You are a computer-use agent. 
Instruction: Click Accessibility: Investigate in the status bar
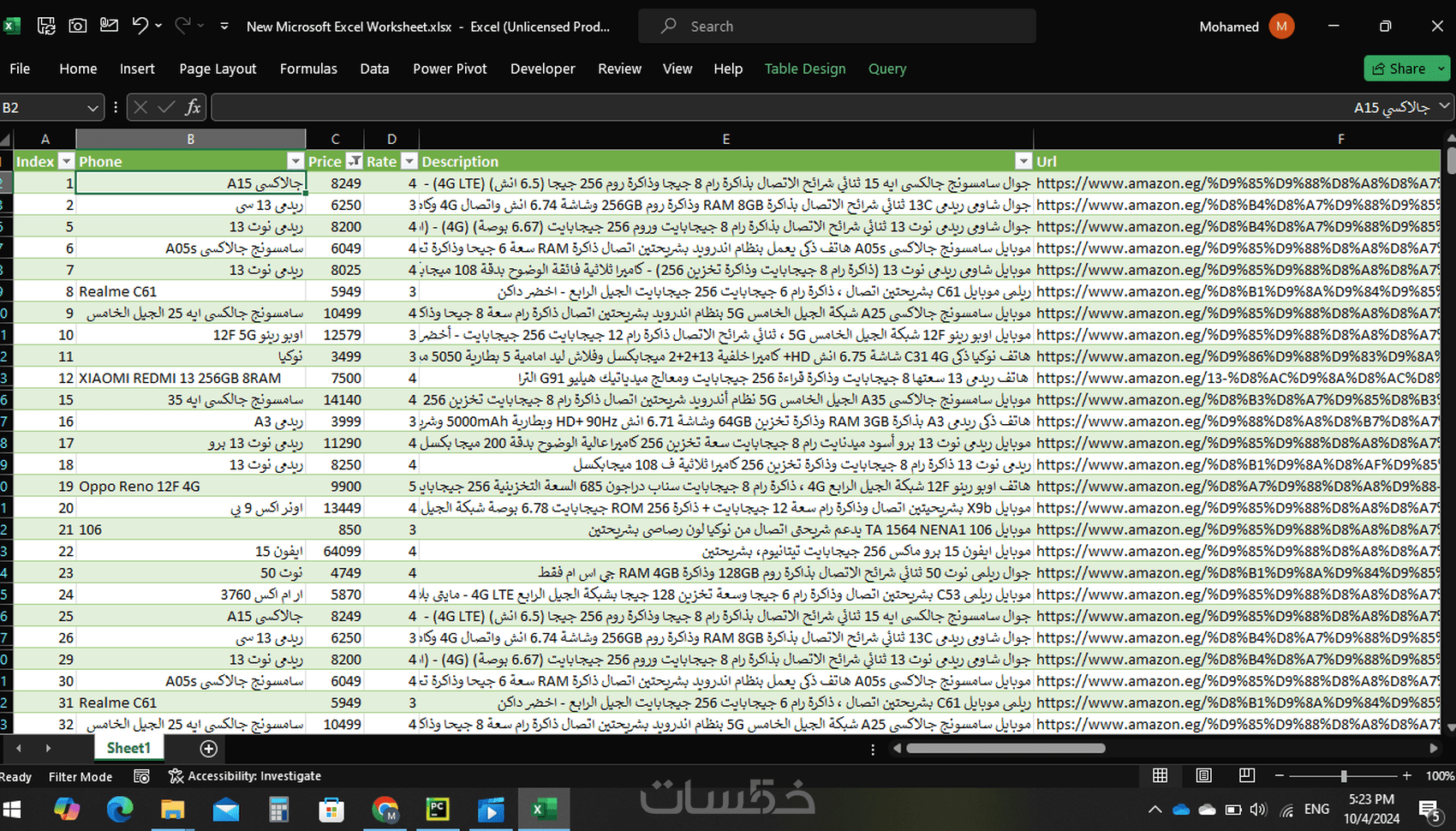pos(245,776)
